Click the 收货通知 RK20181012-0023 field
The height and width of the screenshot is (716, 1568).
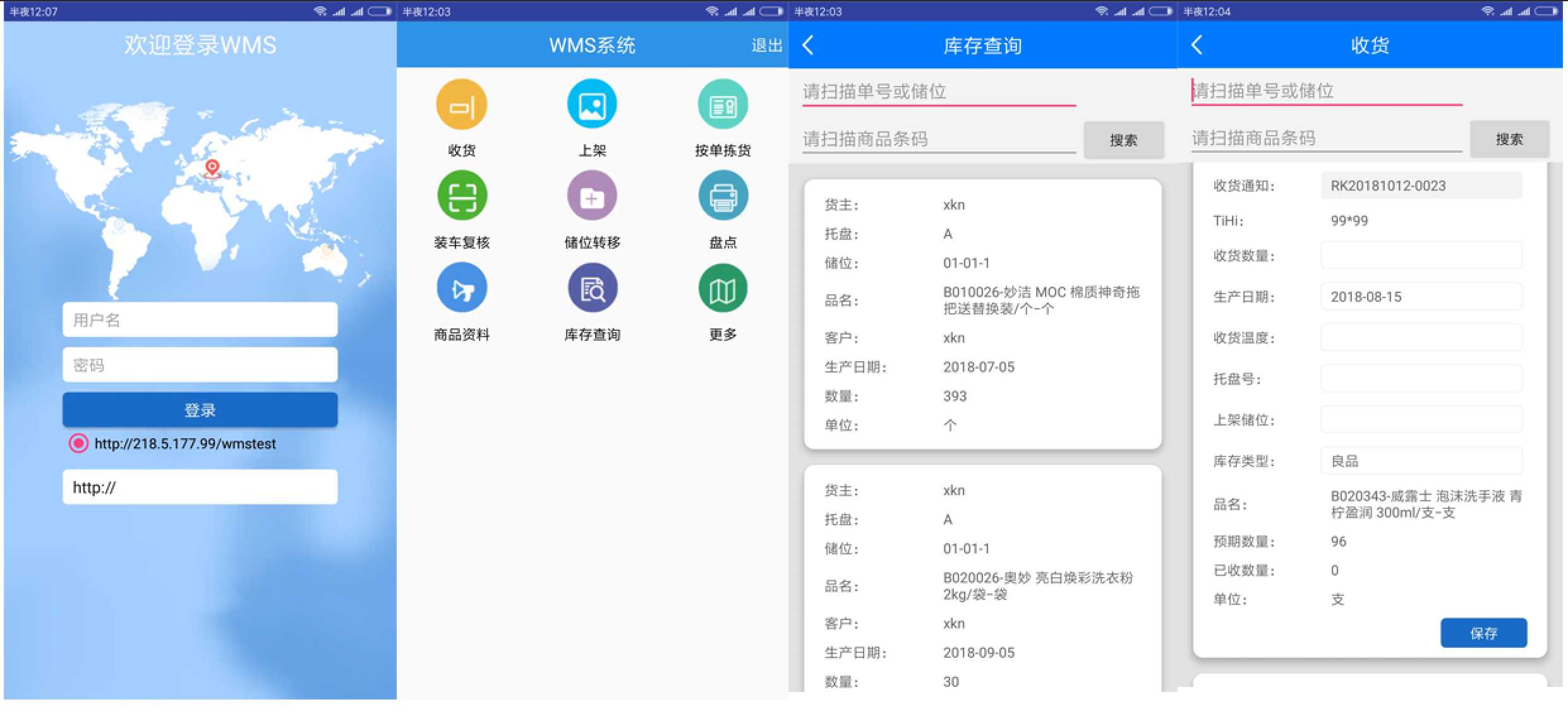point(1421,186)
